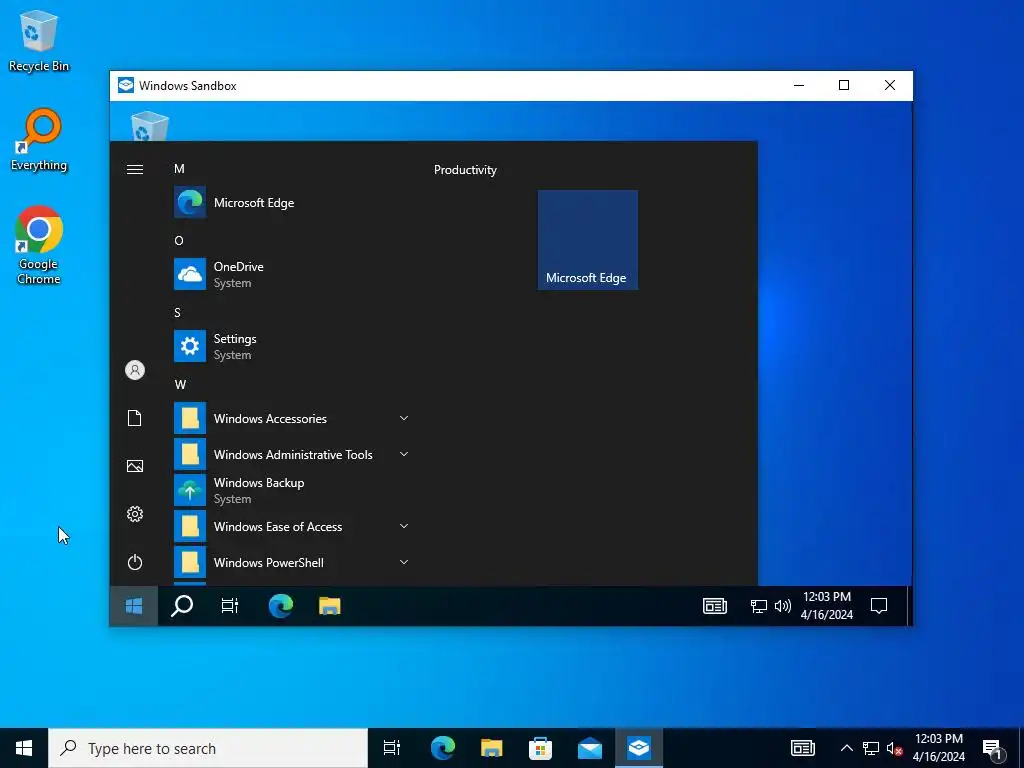Viewport: 1024px width, 768px height.
Task: Launch Edge from the sandbox taskbar
Action: point(281,606)
